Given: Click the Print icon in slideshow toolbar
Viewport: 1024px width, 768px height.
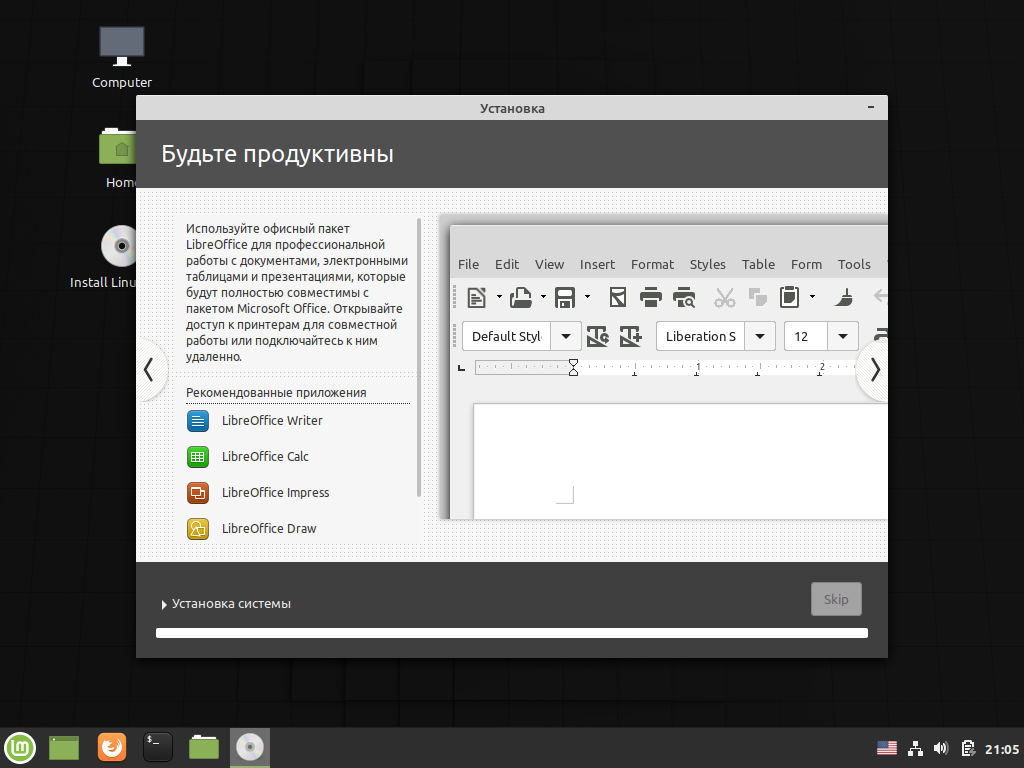Looking at the screenshot, I should pyautogui.click(x=650, y=297).
